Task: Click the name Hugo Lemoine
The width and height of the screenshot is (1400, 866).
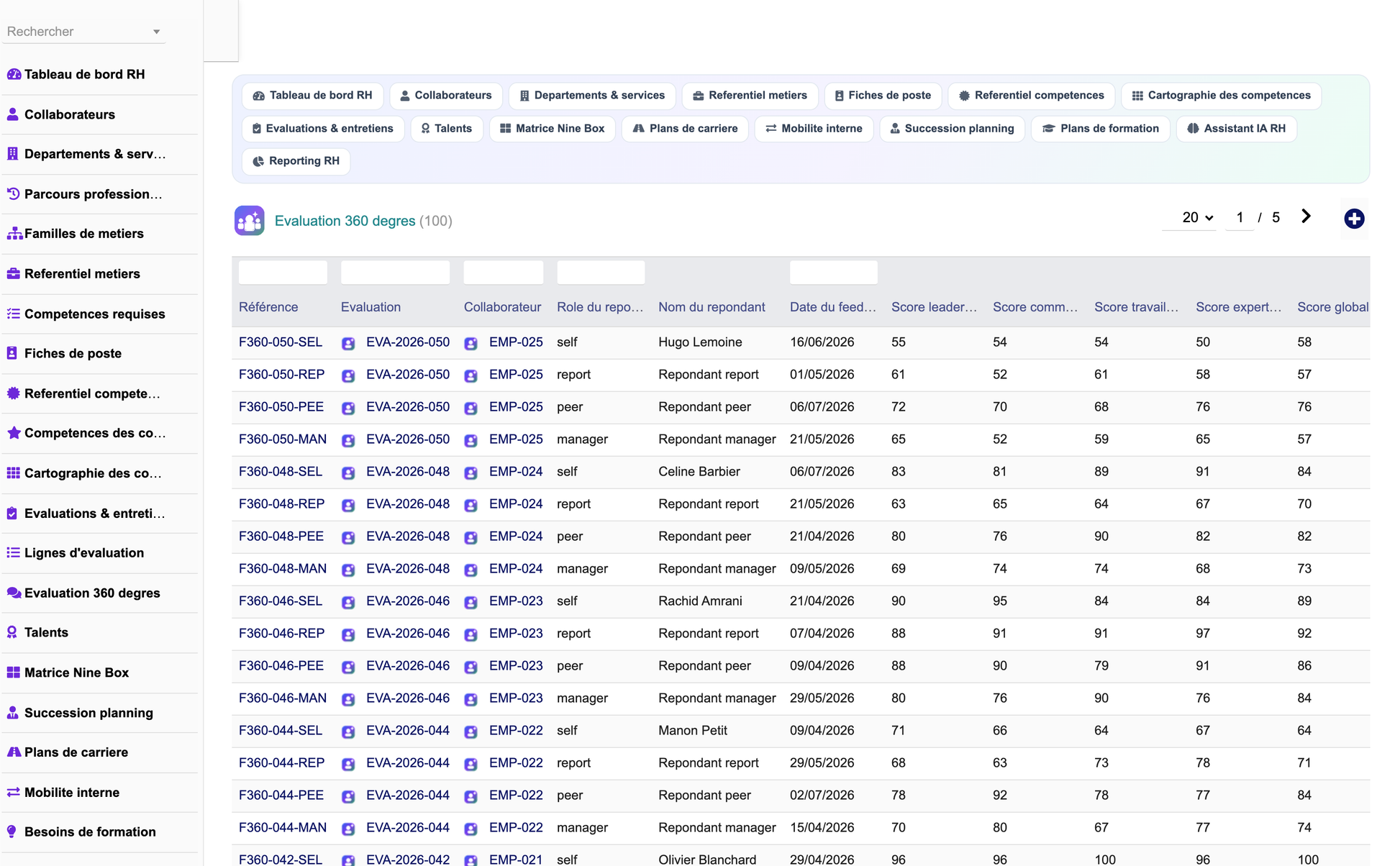Action: click(x=700, y=342)
